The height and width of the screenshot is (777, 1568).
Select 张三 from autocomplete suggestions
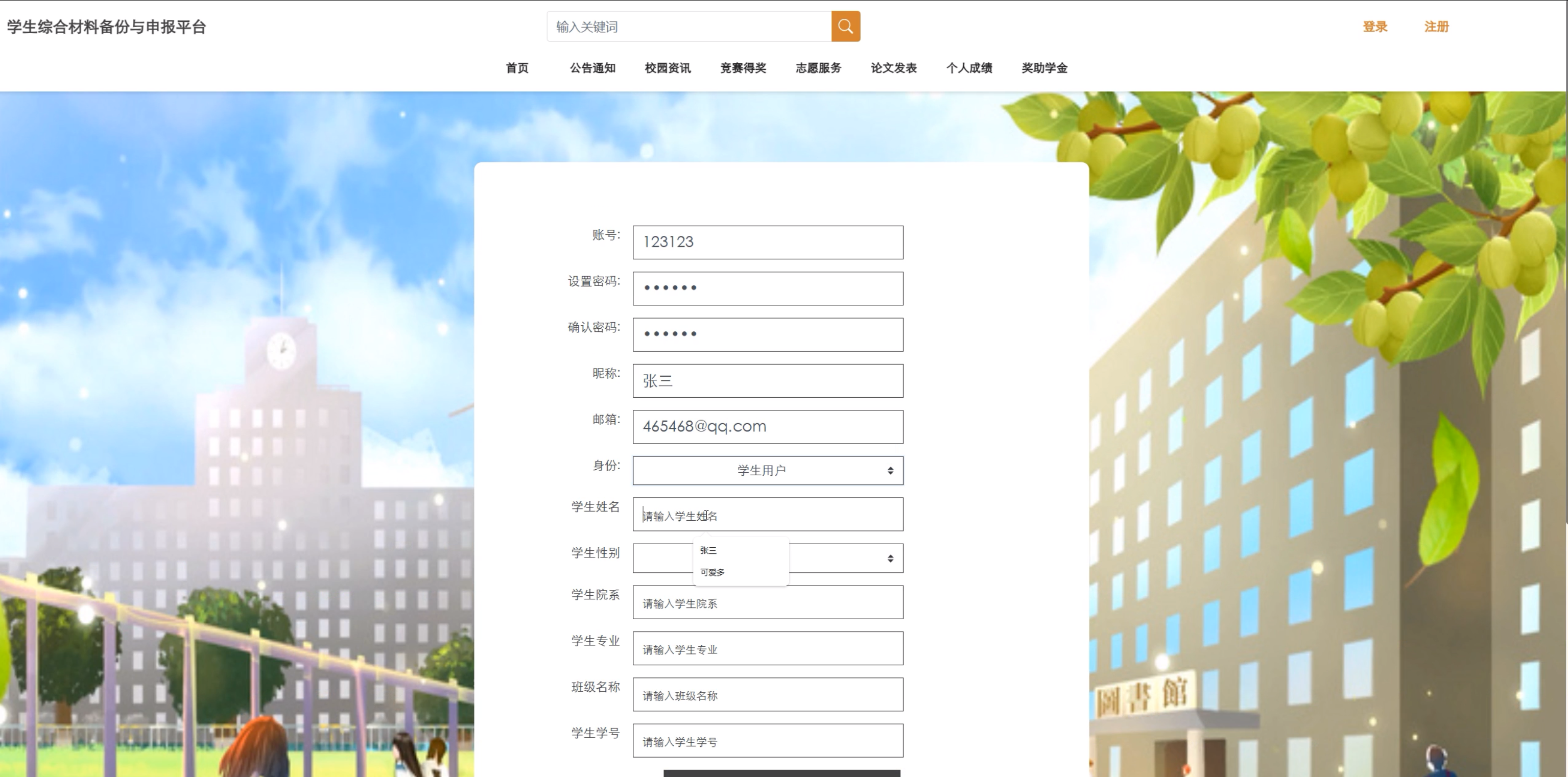(708, 551)
